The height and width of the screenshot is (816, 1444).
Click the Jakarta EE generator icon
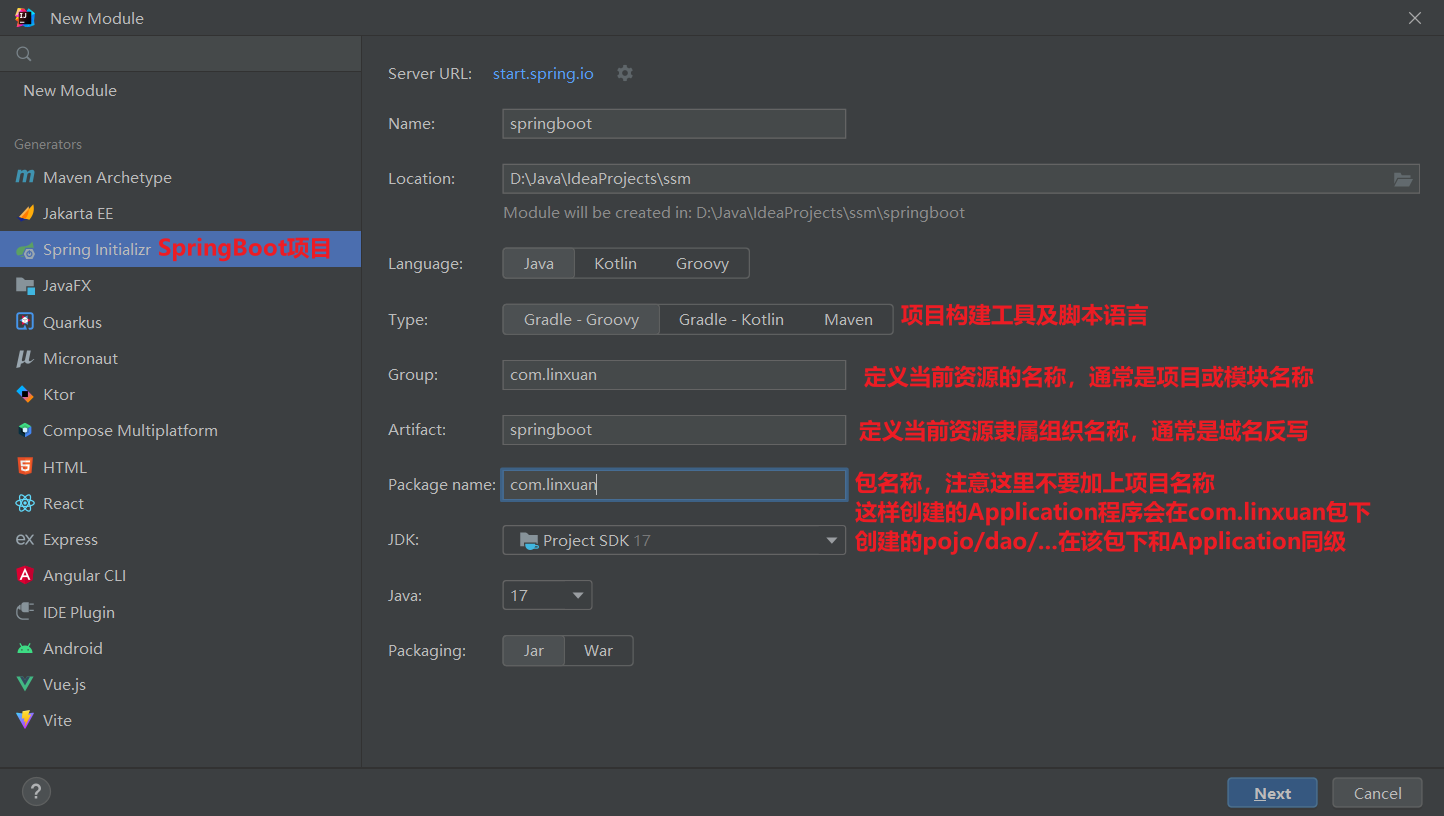click(x=25, y=213)
